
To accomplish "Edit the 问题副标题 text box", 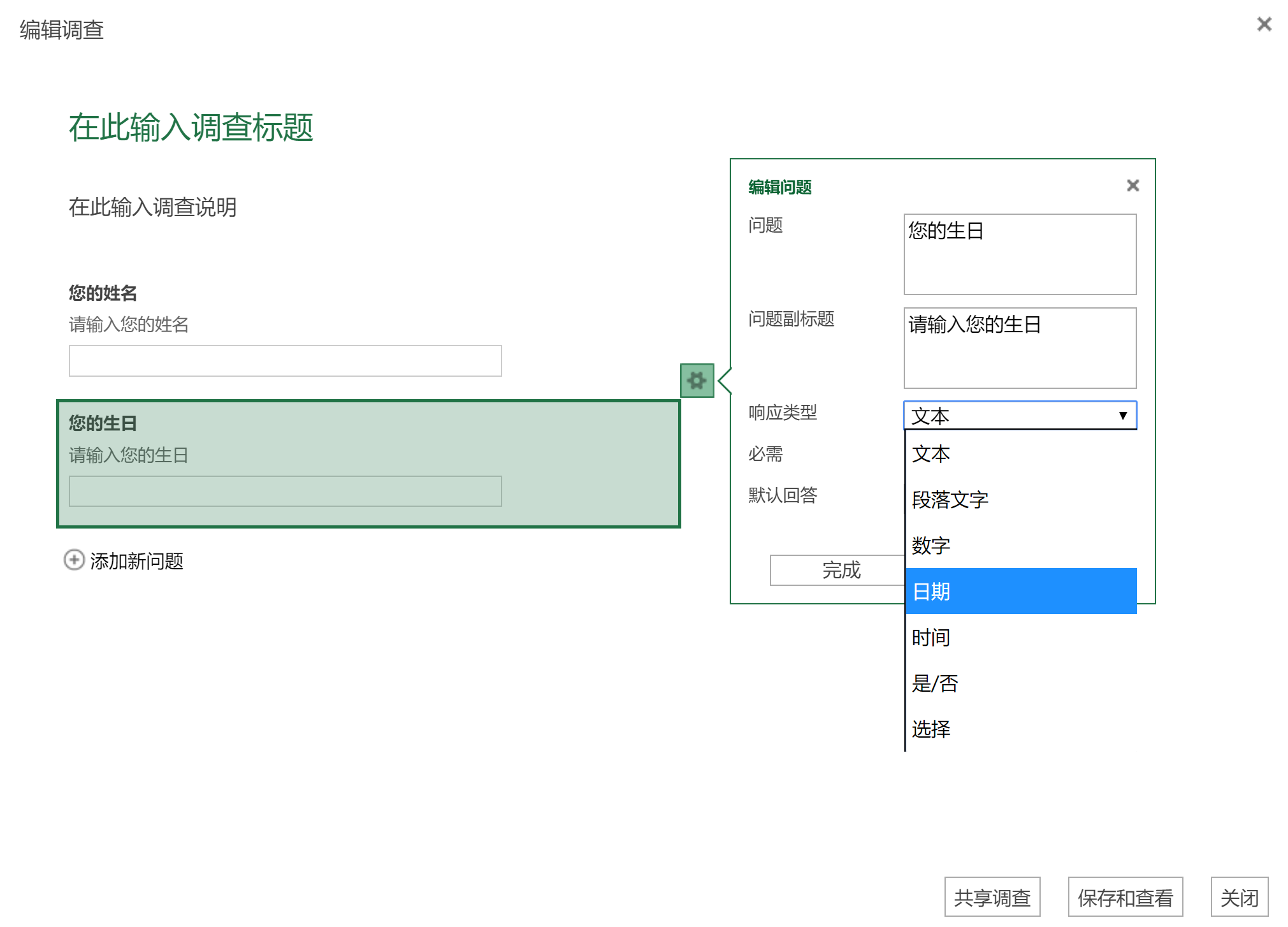I will (1020, 348).
